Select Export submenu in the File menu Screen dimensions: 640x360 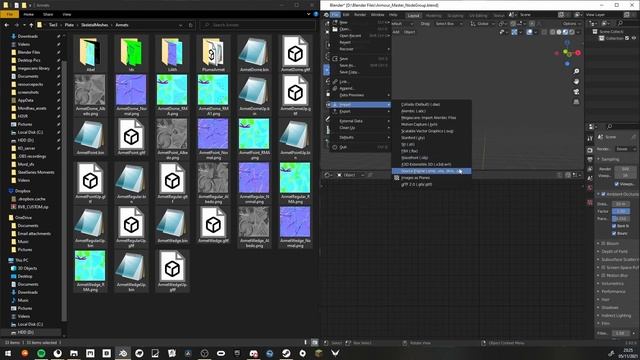(x=360, y=111)
